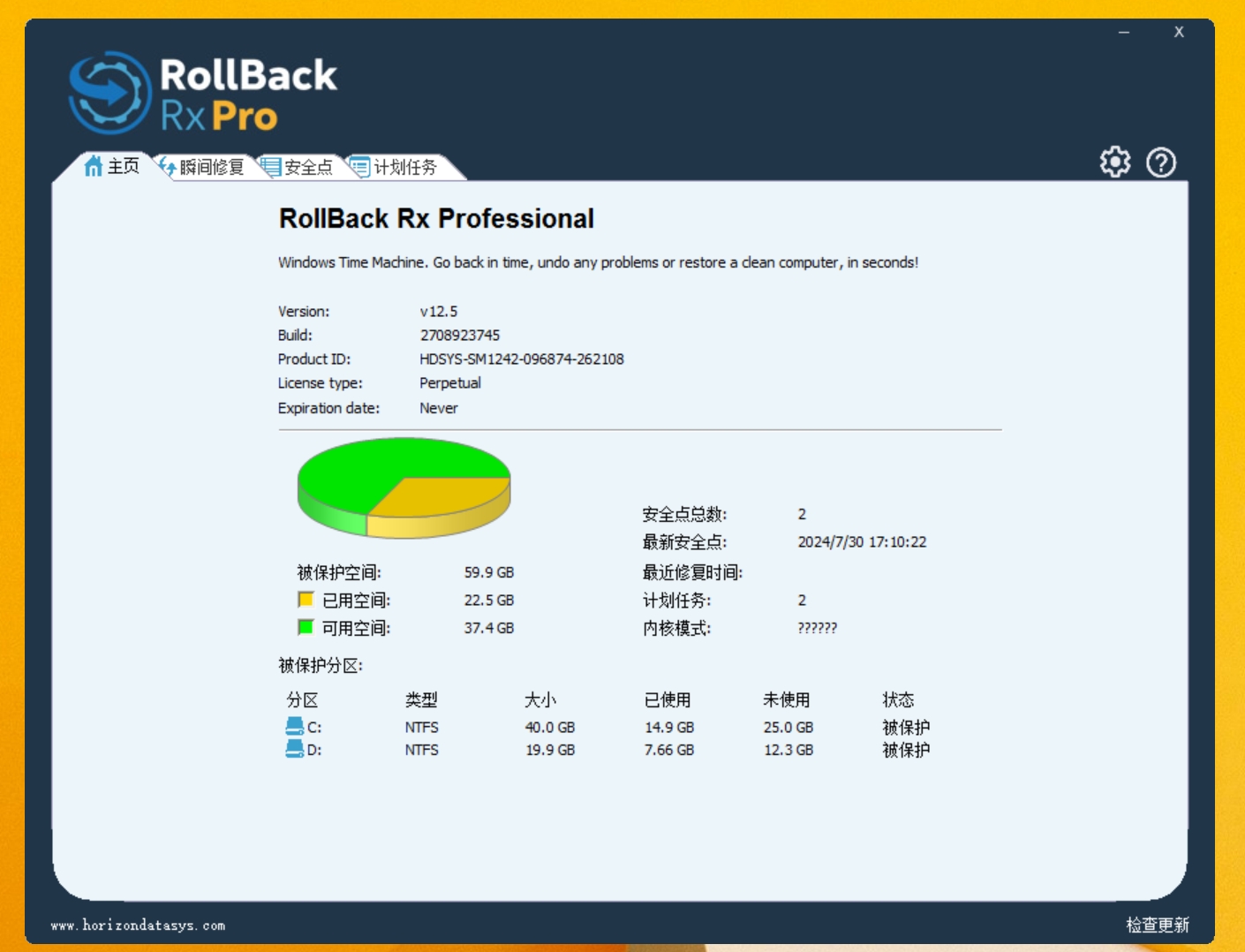The width and height of the screenshot is (1245, 952).
Task: Minimize the RollBack Rx window
Action: coord(1124,33)
